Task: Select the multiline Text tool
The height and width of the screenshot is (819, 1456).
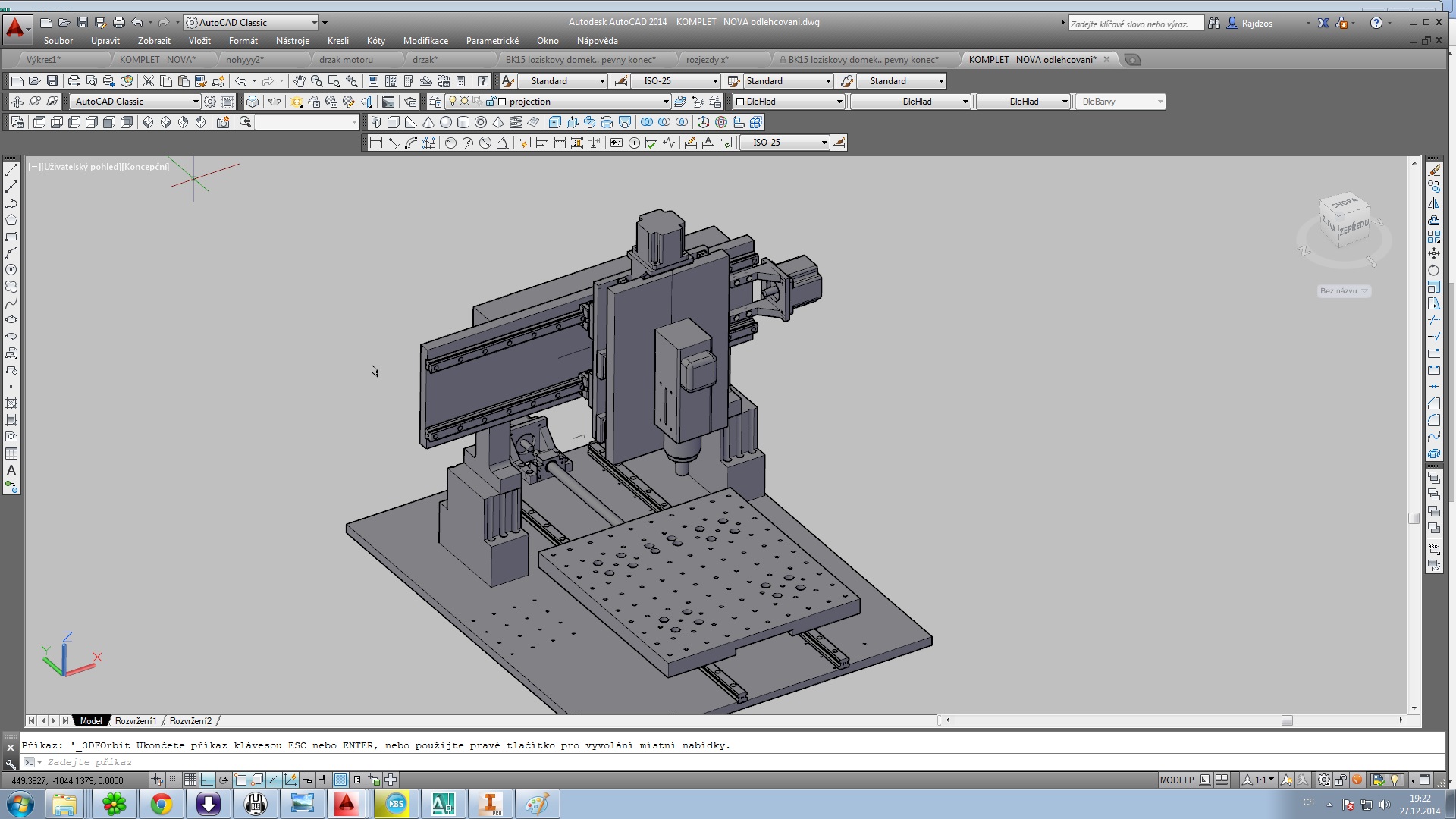Action: pyautogui.click(x=11, y=470)
